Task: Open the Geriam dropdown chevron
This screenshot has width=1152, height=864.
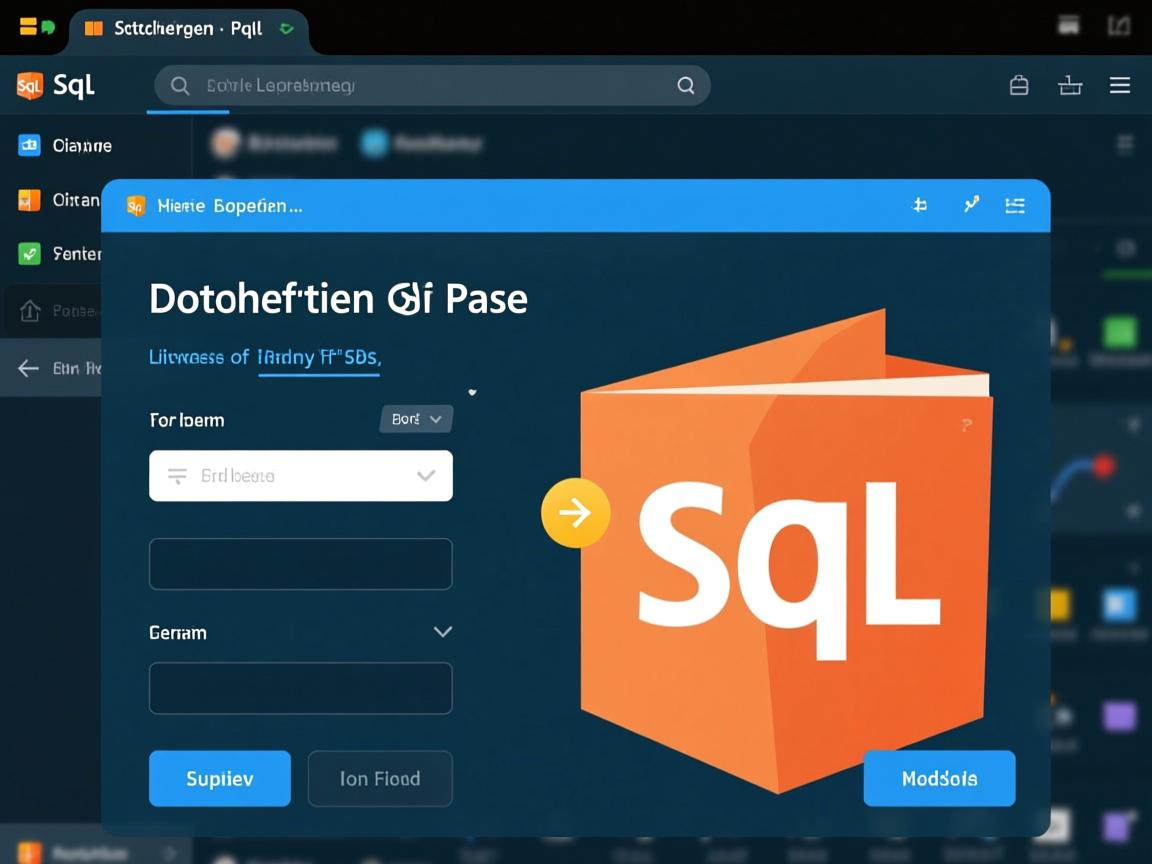Action: point(441,632)
